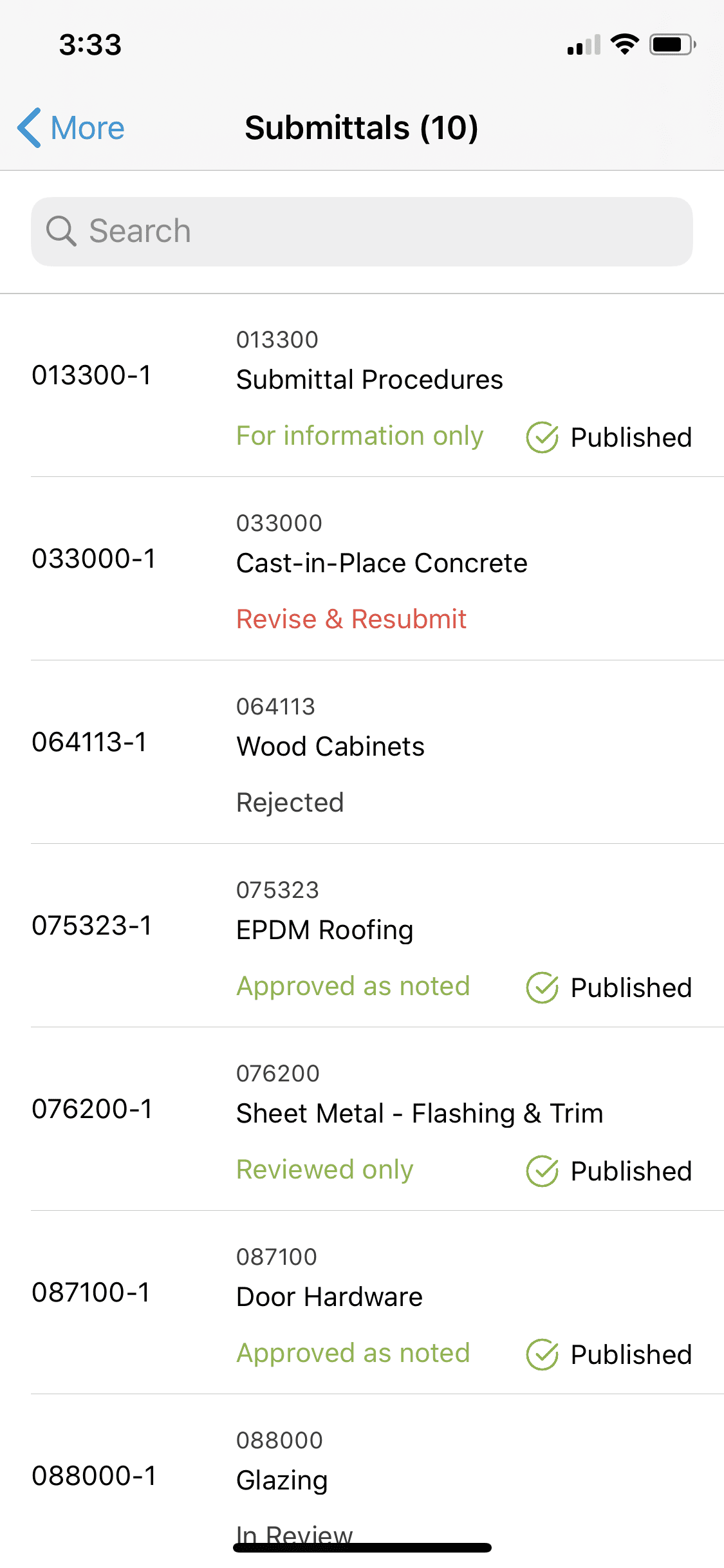Focus the Search input field

coord(386,231)
